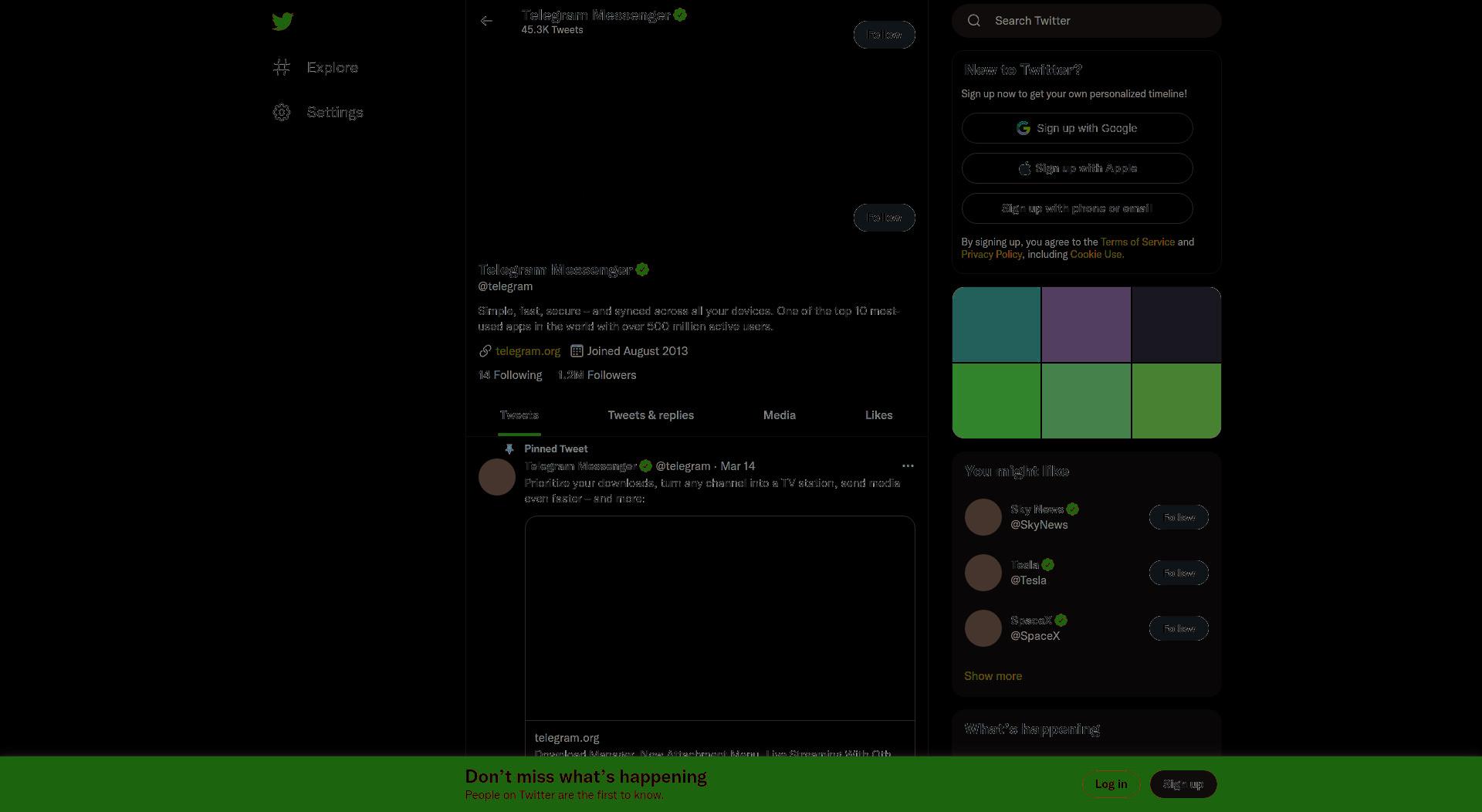Click the telegram.org card domain text
Screen dimensions: 1482x812
coord(567,738)
